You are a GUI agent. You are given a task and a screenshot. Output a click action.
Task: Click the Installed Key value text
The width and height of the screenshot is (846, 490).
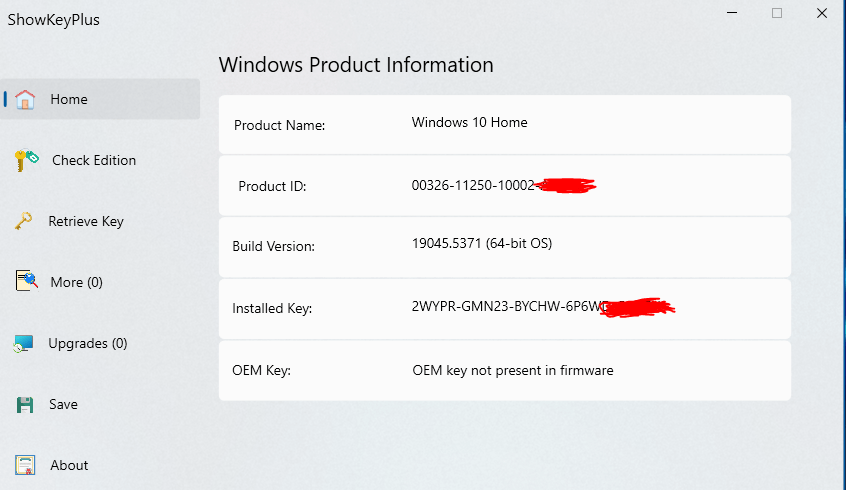pyautogui.click(x=506, y=307)
